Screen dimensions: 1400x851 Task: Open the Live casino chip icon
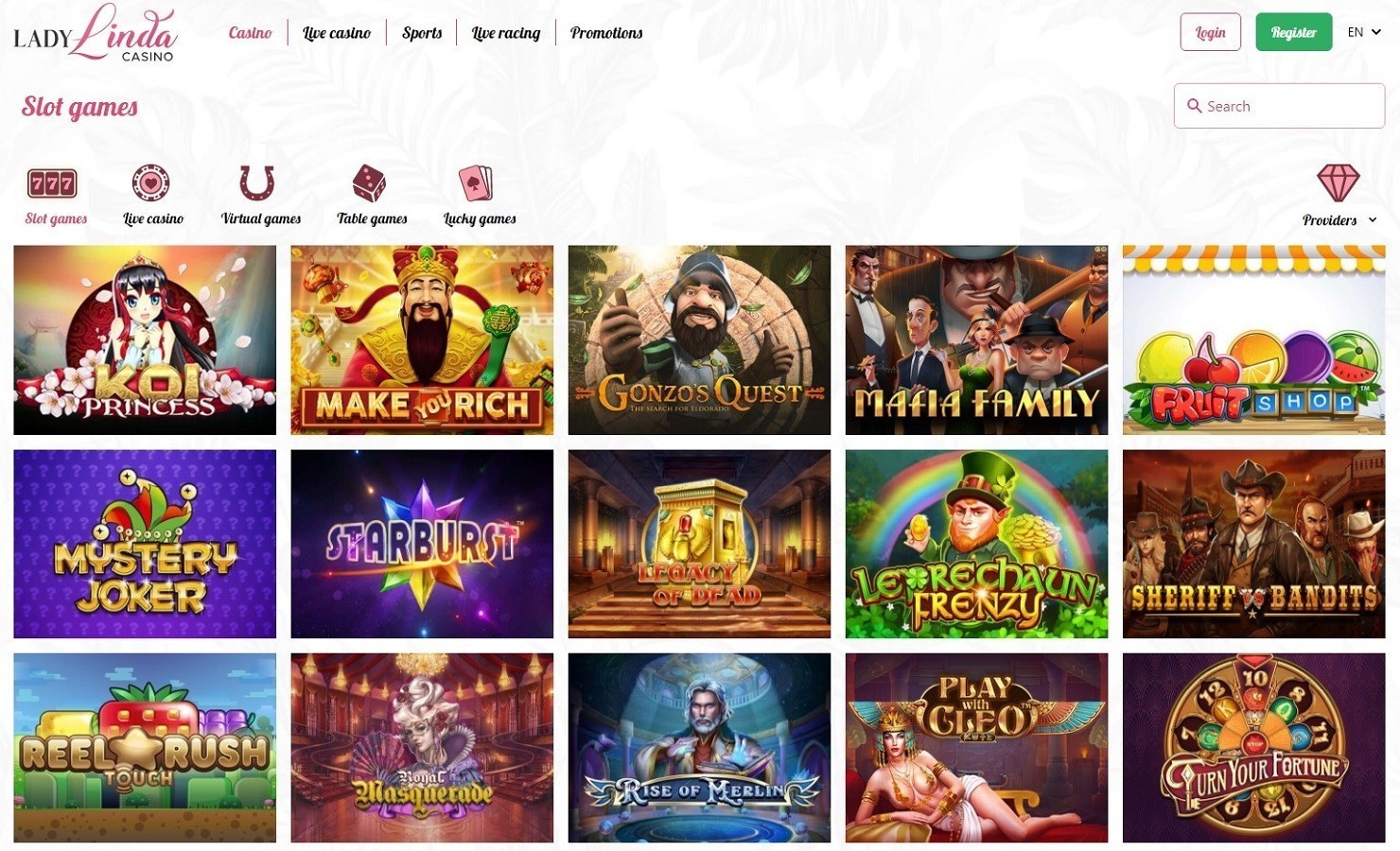click(150, 182)
